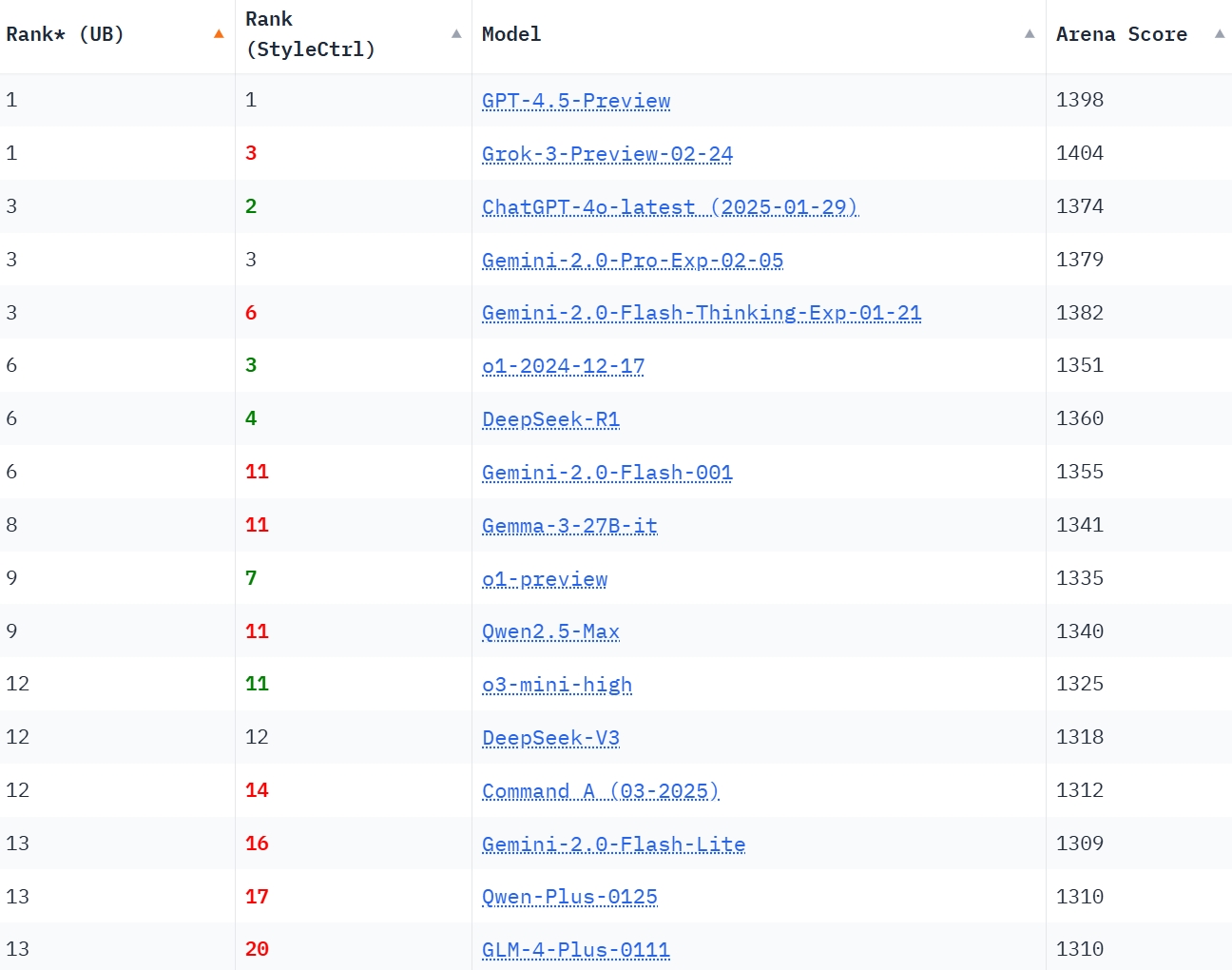Click red StyleCtrl rank 14 for Command A
This screenshot has height=970, width=1232.
pyautogui.click(x=257, y=790)
